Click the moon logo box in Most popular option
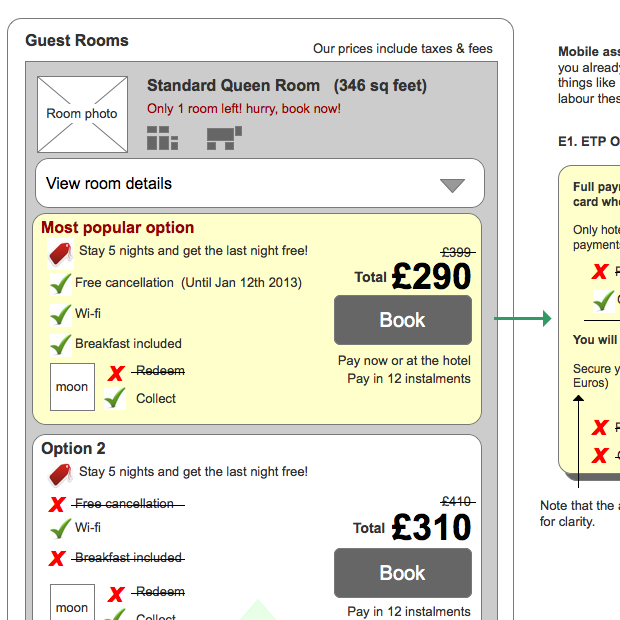620x620 pixels. [x=72, y=387]
